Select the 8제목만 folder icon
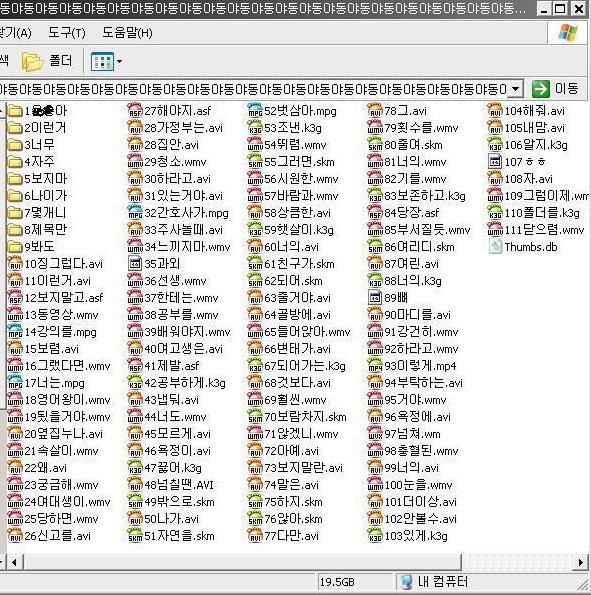The width and height of the screenshot is (591, 595). [15, 230]
